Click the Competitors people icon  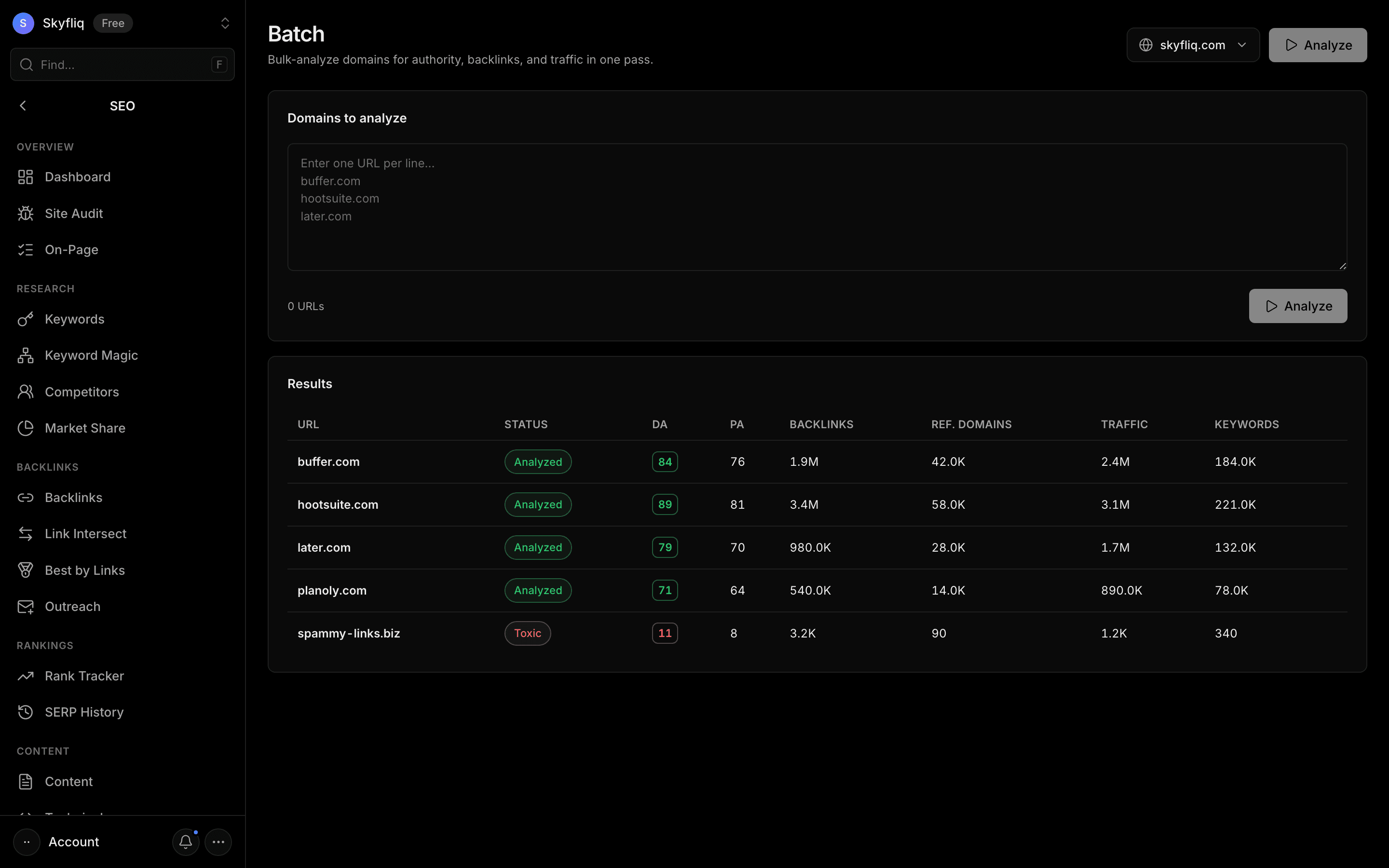click(x=25, y=392)
